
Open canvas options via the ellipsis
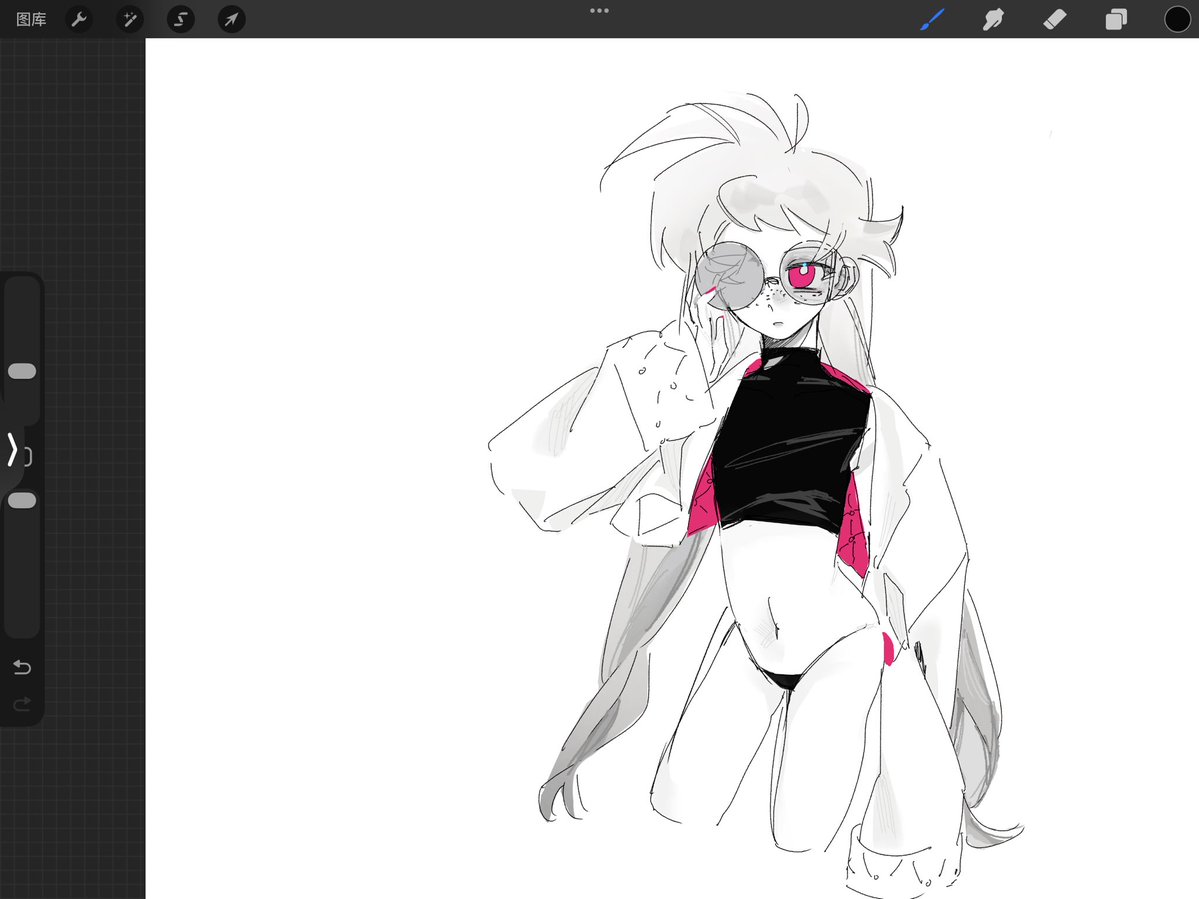coord(599,11)
